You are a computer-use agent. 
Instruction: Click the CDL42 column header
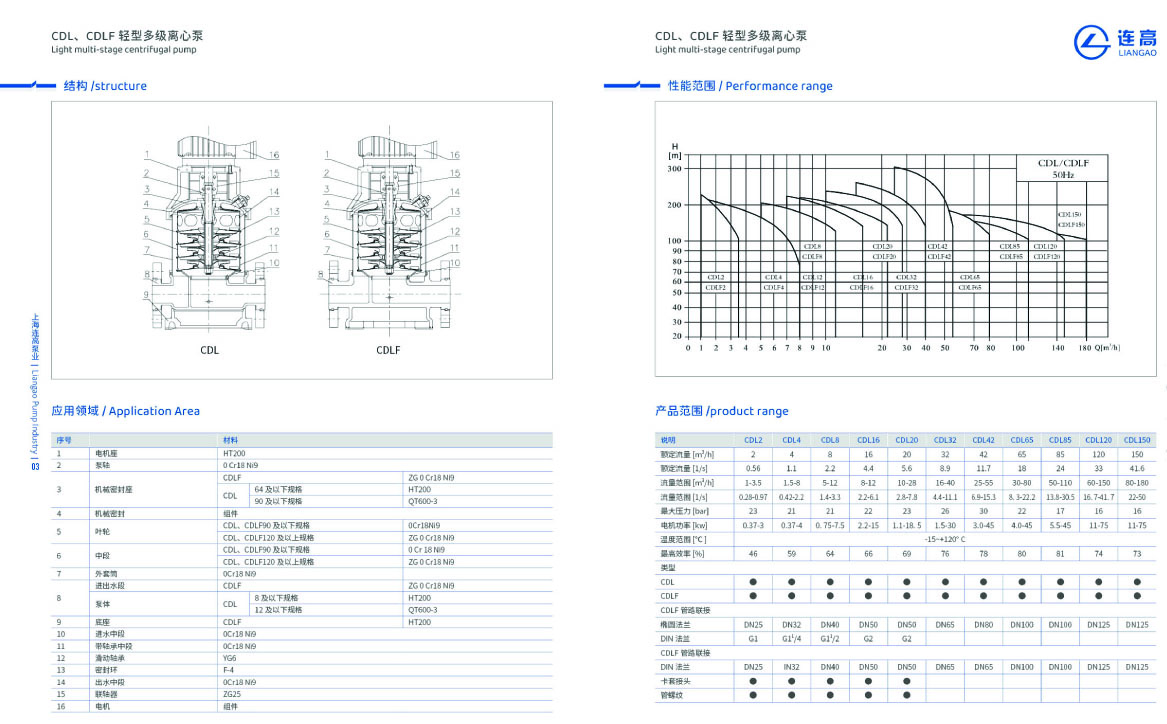point(983,440)
